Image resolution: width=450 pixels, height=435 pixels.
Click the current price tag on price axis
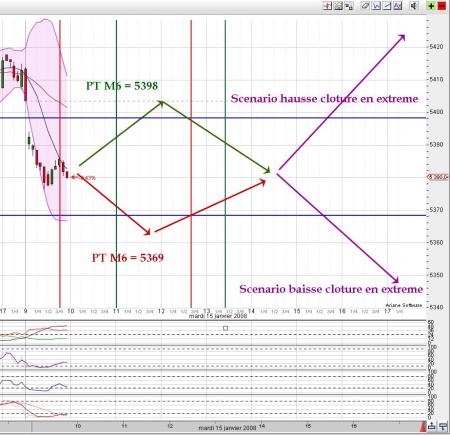438,177
